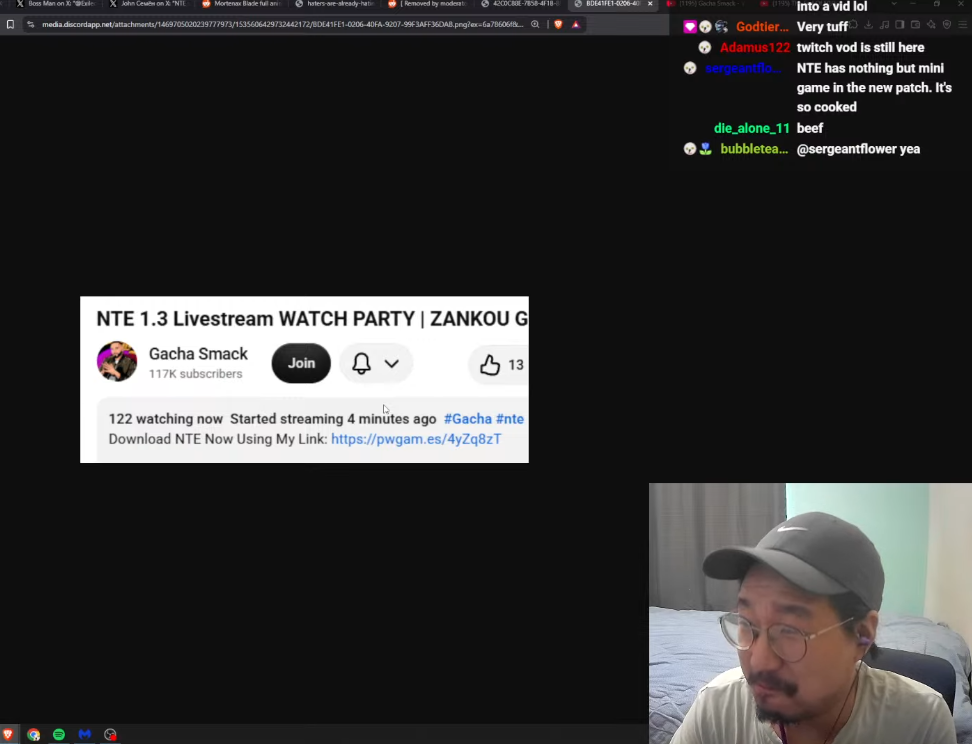Image resolution: width=972 pixels, height=744 pixels.
Task: Open Spotify from the taskbar
Action: click(x=59, y=735)
